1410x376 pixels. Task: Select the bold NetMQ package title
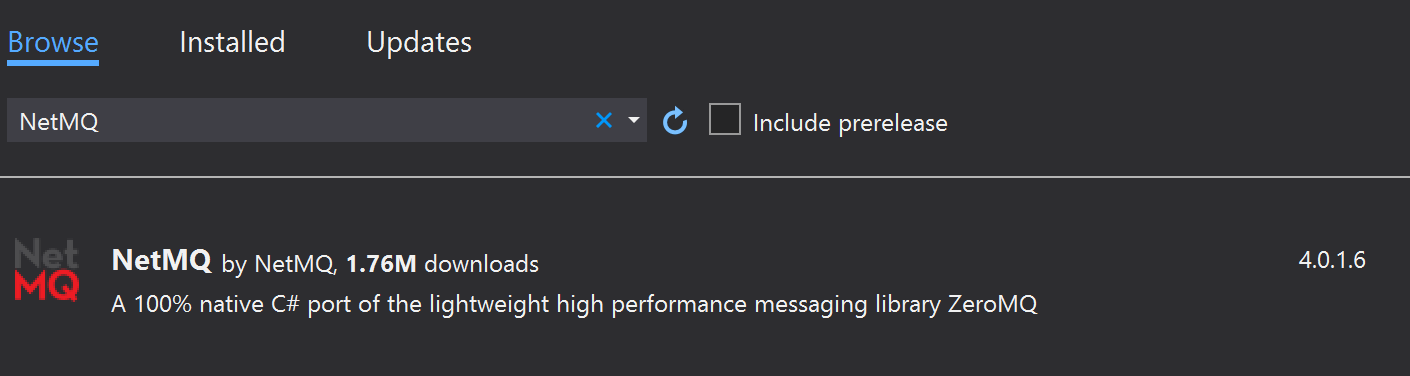[x=162, y=262]
